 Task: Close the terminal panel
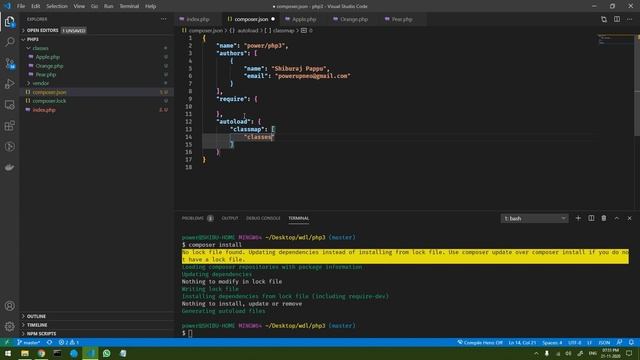pos(629,218)
